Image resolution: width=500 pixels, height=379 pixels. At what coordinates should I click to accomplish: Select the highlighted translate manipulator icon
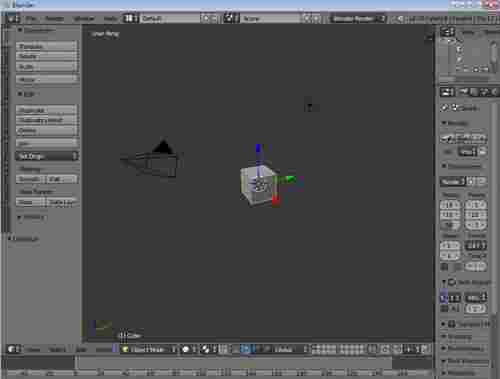click(x=245, y=349)
